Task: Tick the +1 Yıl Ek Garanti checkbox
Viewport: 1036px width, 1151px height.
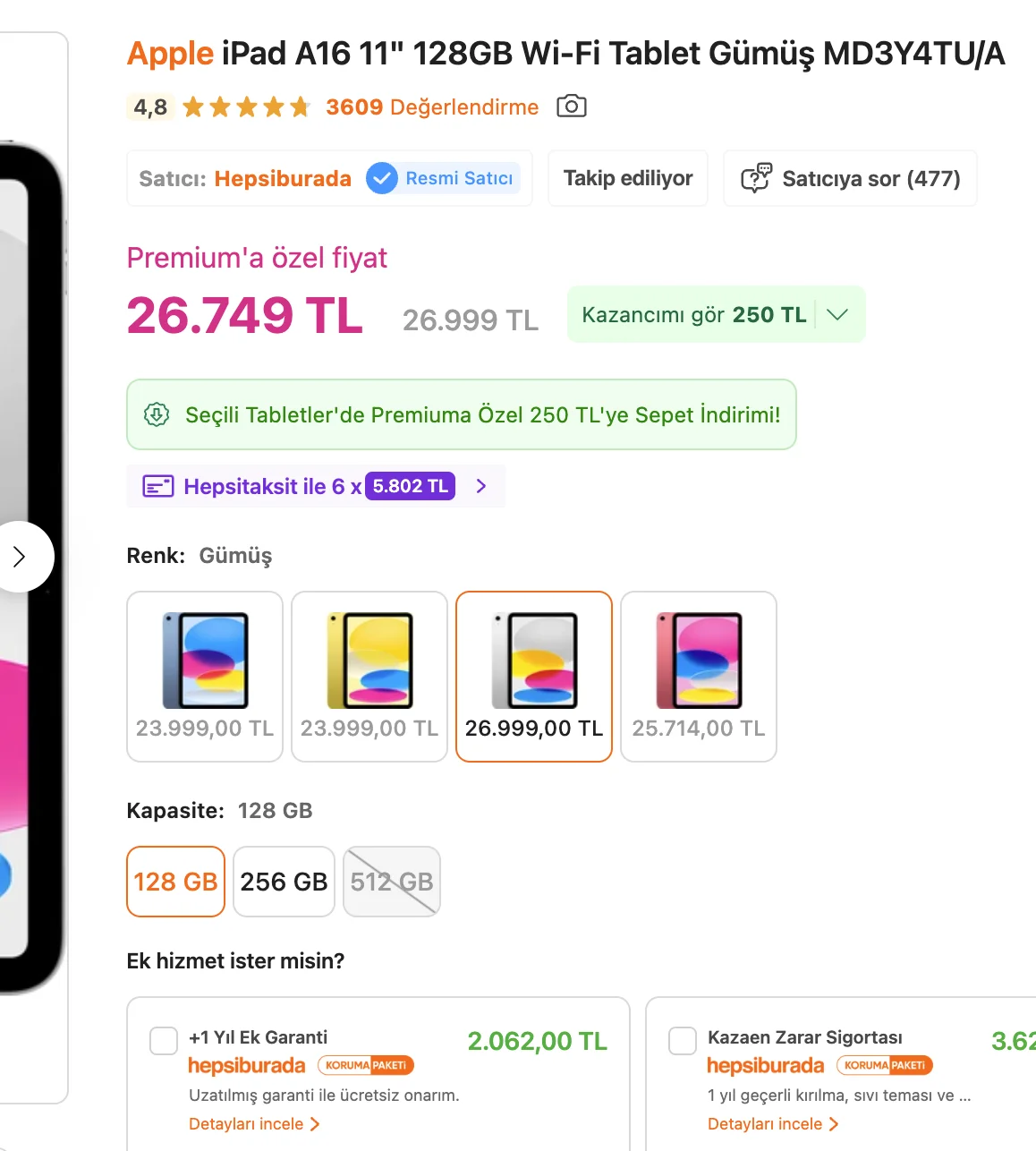Action: [164, 1041]
